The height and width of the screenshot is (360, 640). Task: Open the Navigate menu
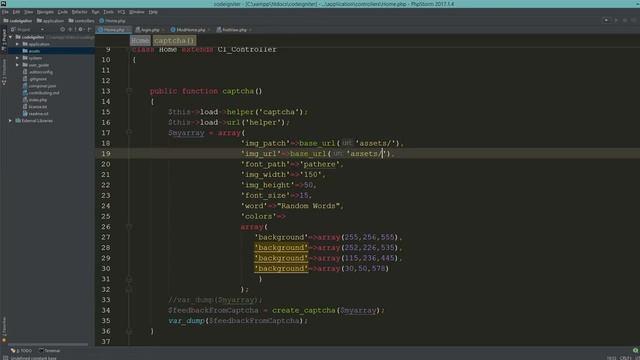point(45,12)
